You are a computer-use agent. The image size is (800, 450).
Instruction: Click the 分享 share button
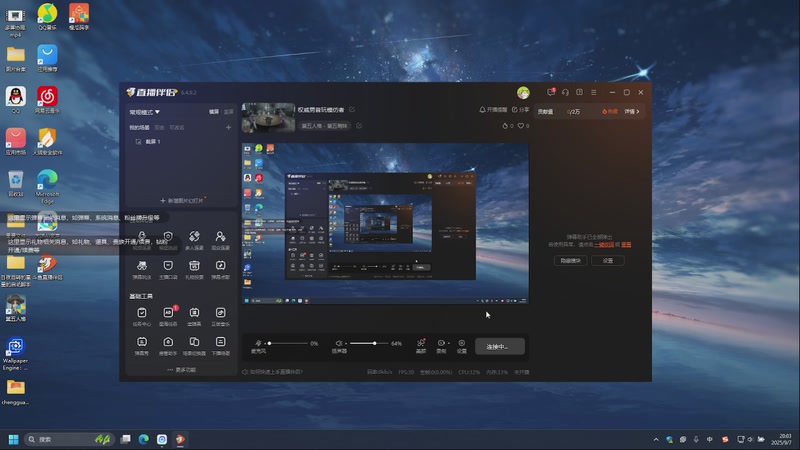[x=520, y=110]
